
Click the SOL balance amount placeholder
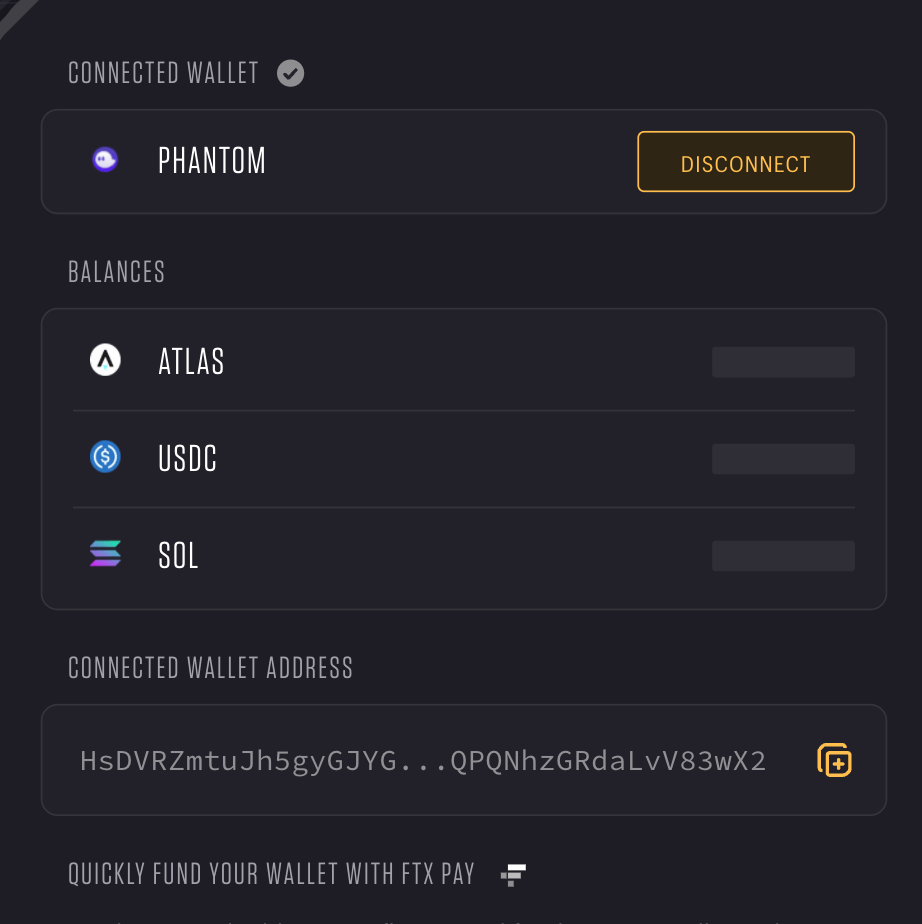[x=784, y=556]
